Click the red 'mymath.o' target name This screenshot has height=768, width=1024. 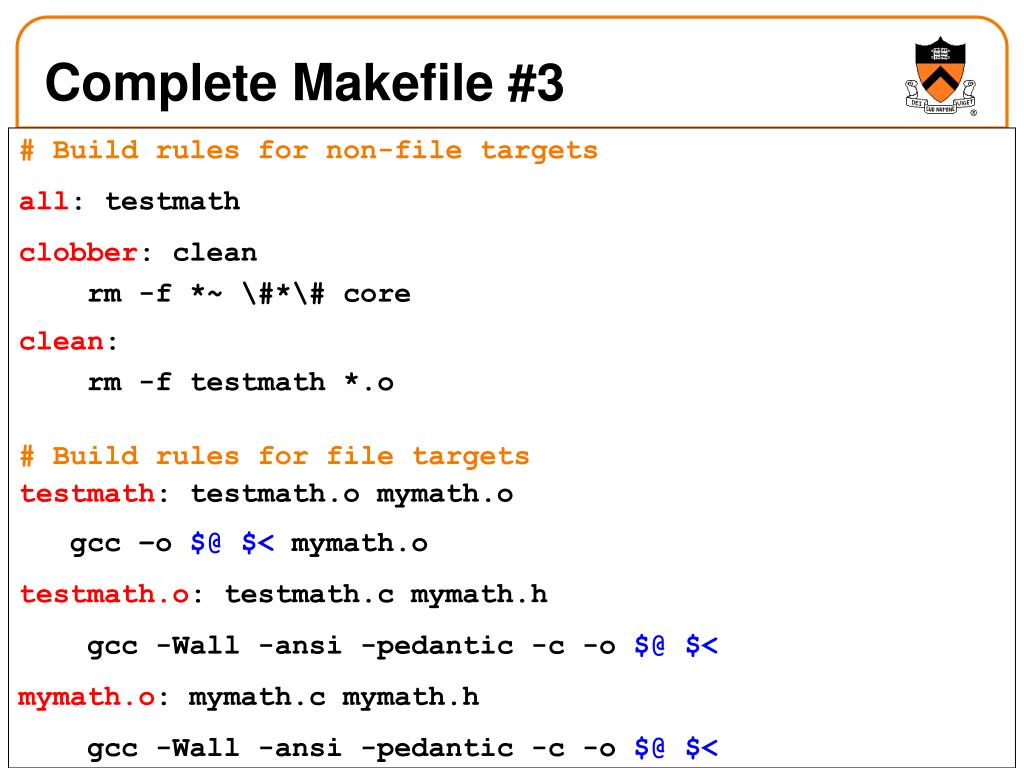coord(87,697)
